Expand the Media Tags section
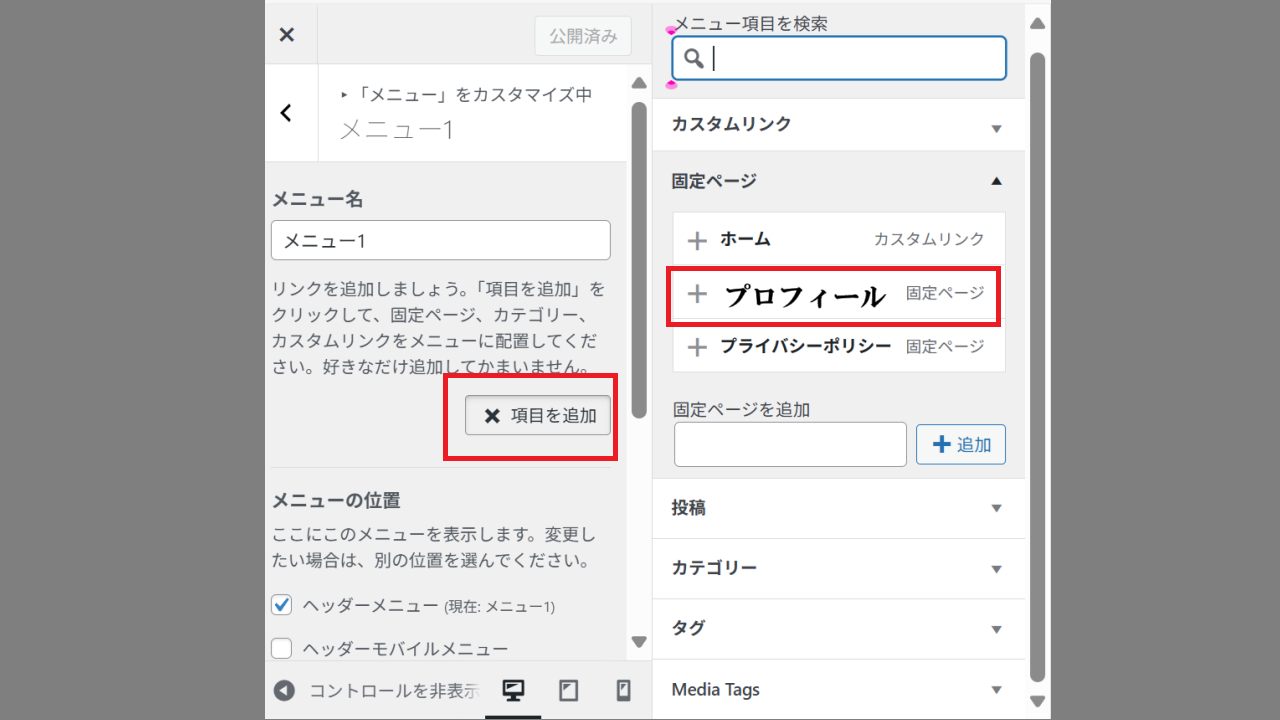This screenshot has width=1280, height=720. click(838, 689)
